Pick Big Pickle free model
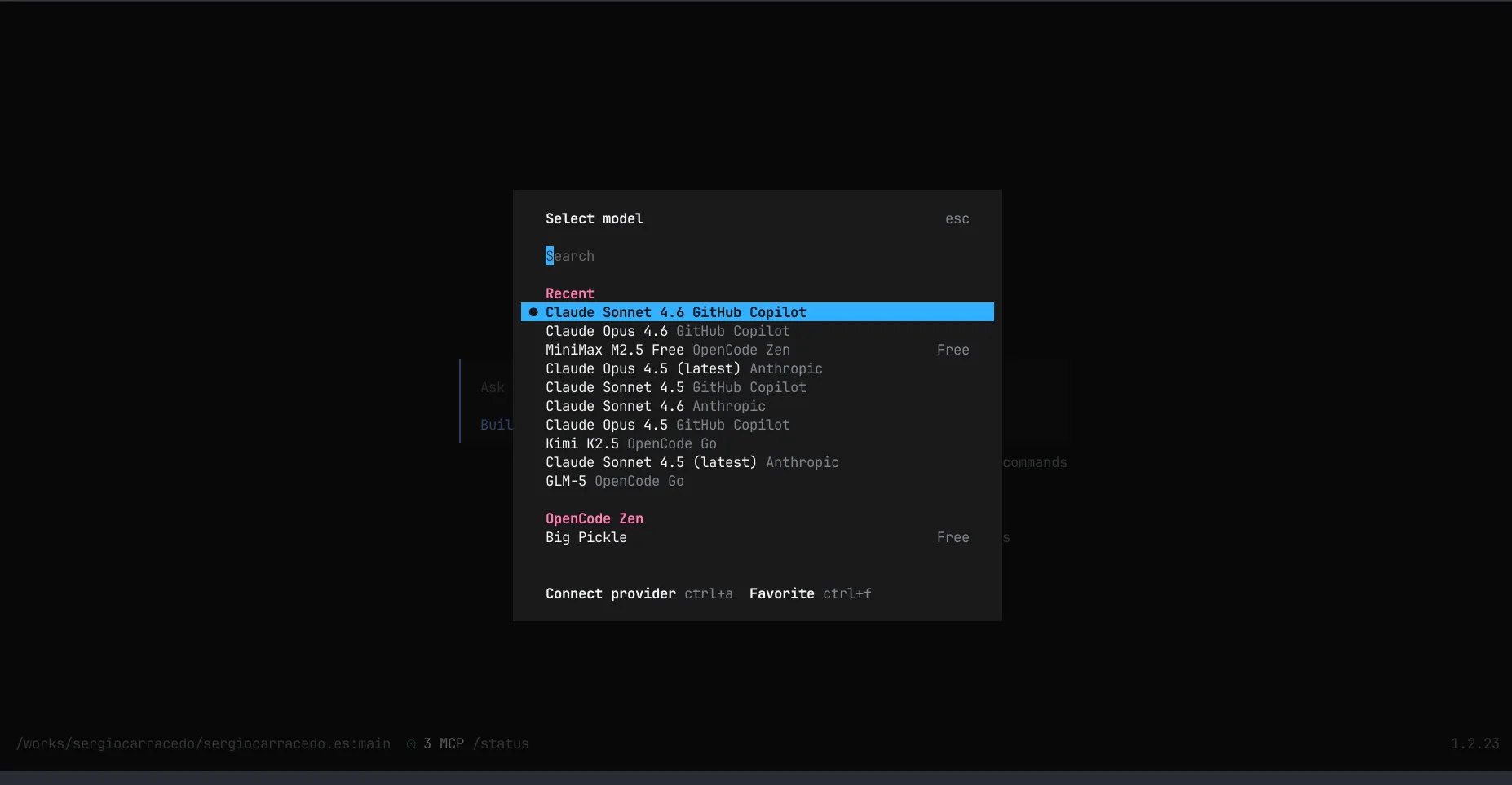 point(586,537)
